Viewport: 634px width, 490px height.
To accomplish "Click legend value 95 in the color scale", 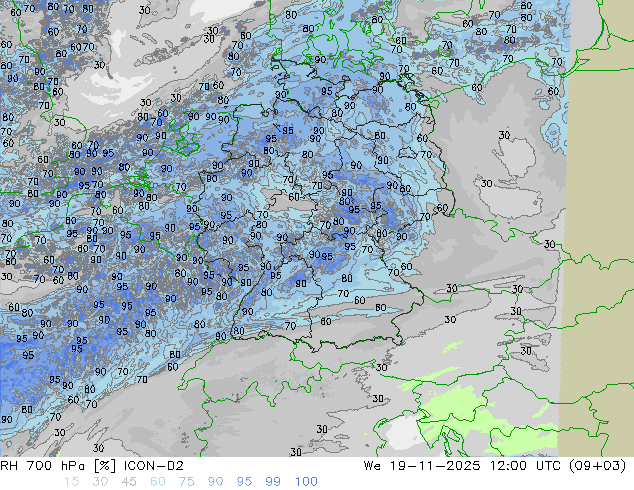I will click(244, 482).
